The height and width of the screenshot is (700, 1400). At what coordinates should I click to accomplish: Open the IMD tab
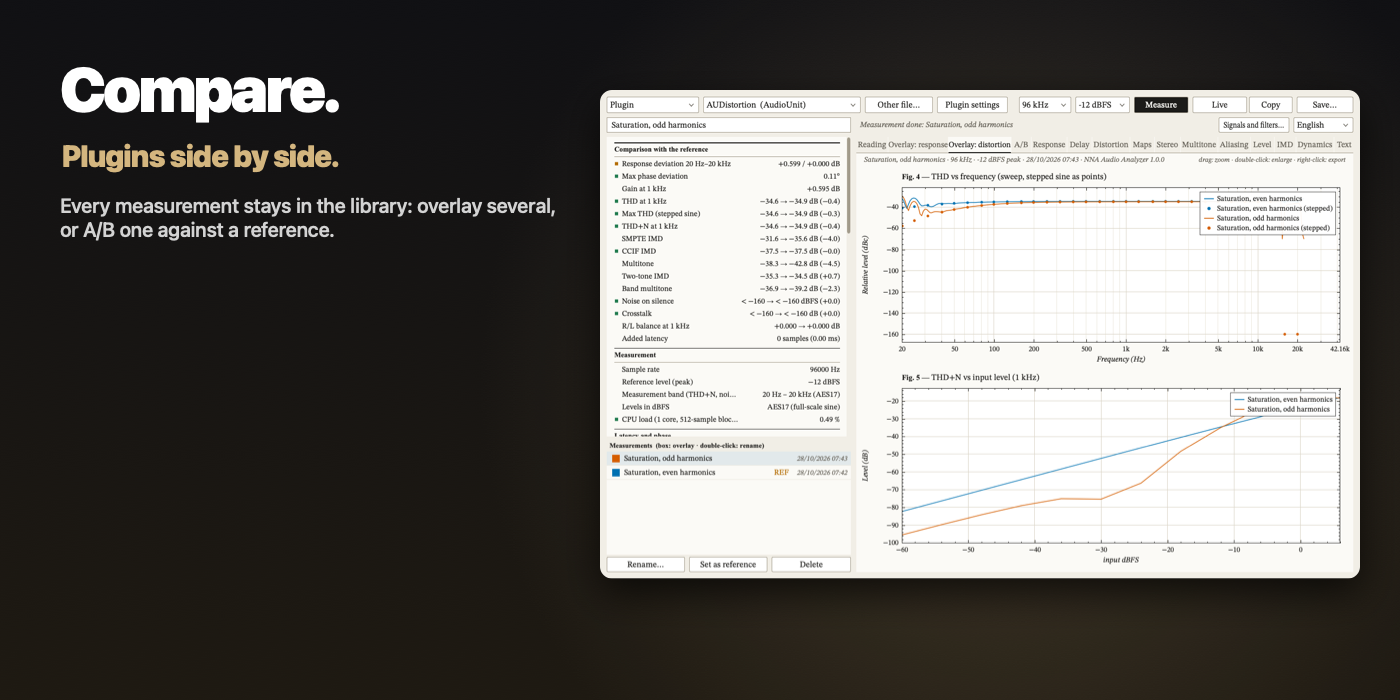[x=1284, y=145]
